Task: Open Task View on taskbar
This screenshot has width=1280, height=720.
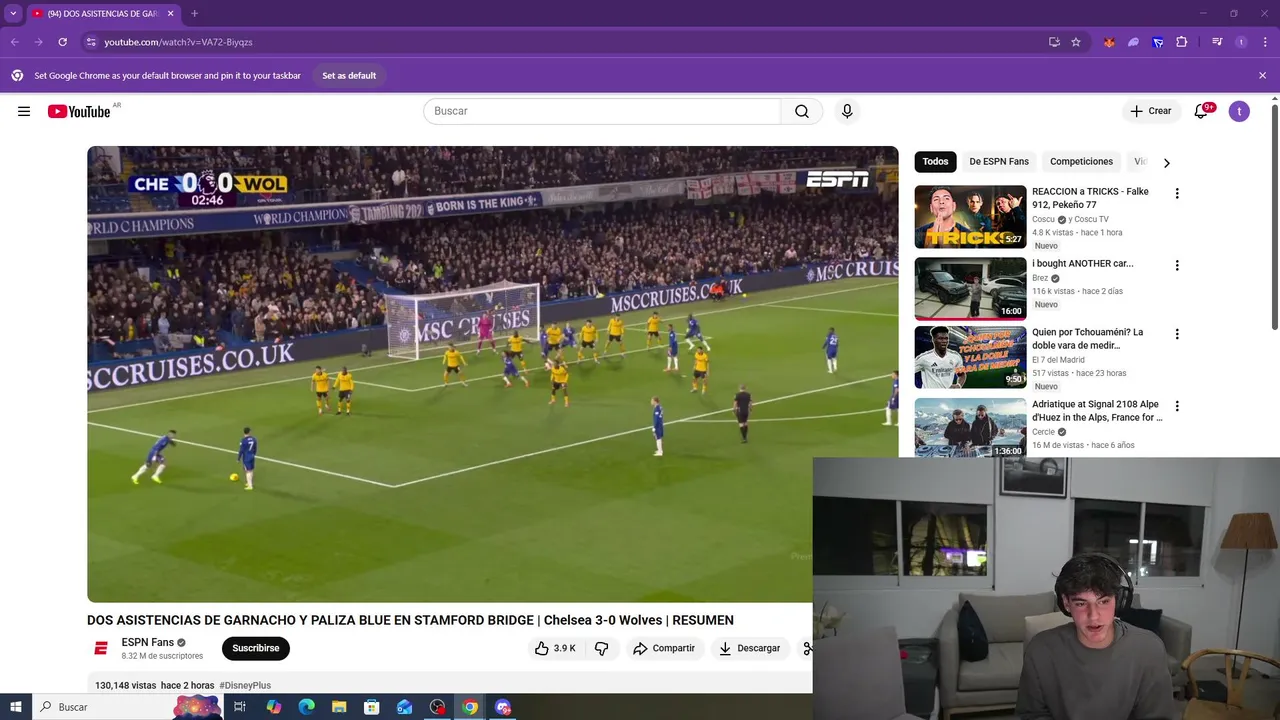Action: [x=240, y=707]
